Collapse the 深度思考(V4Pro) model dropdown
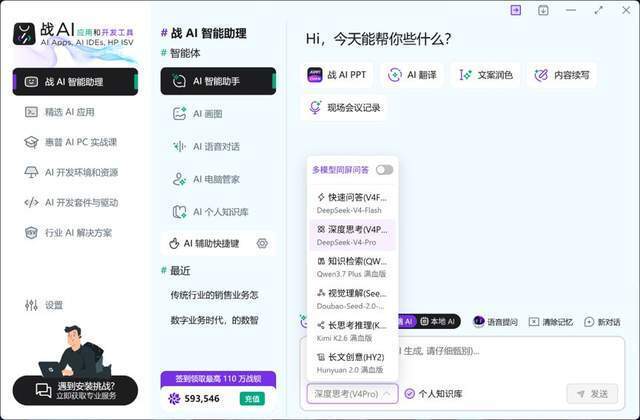Screen dimensions: 640x420 click(352, 394)
